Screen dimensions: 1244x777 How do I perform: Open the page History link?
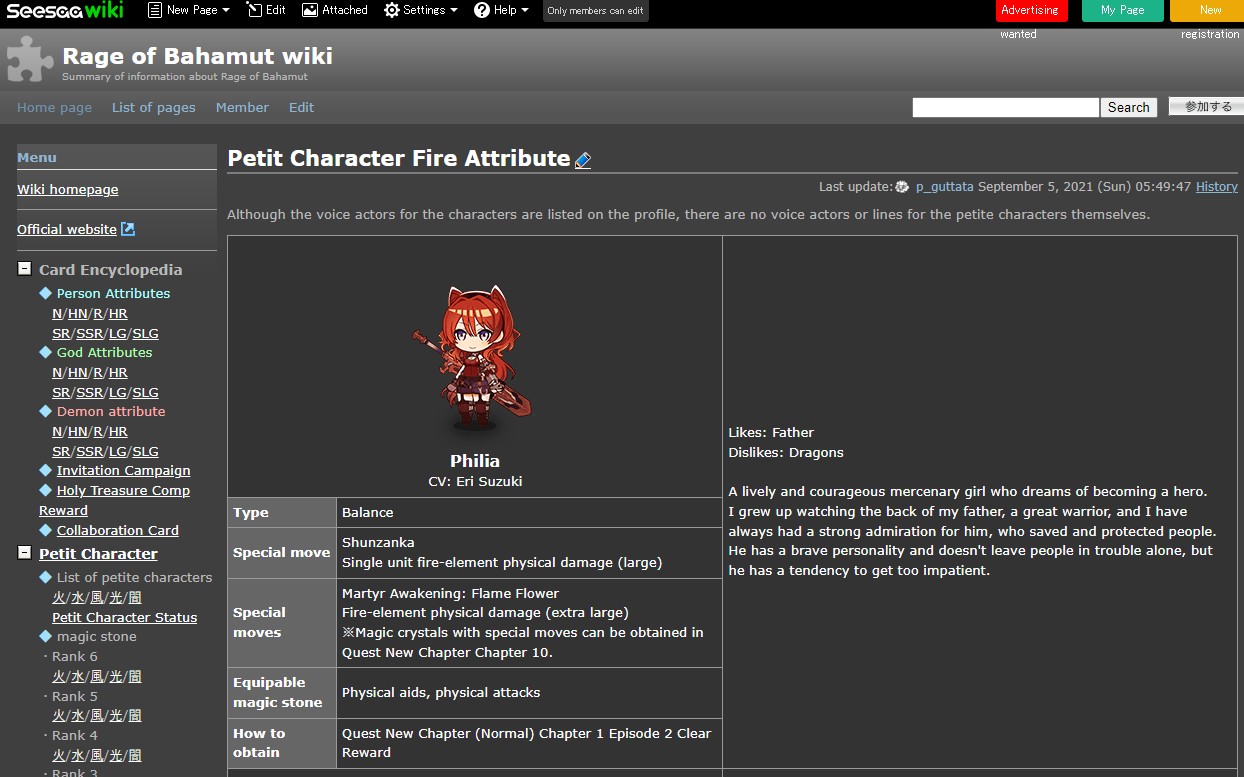click(1216, 187)
